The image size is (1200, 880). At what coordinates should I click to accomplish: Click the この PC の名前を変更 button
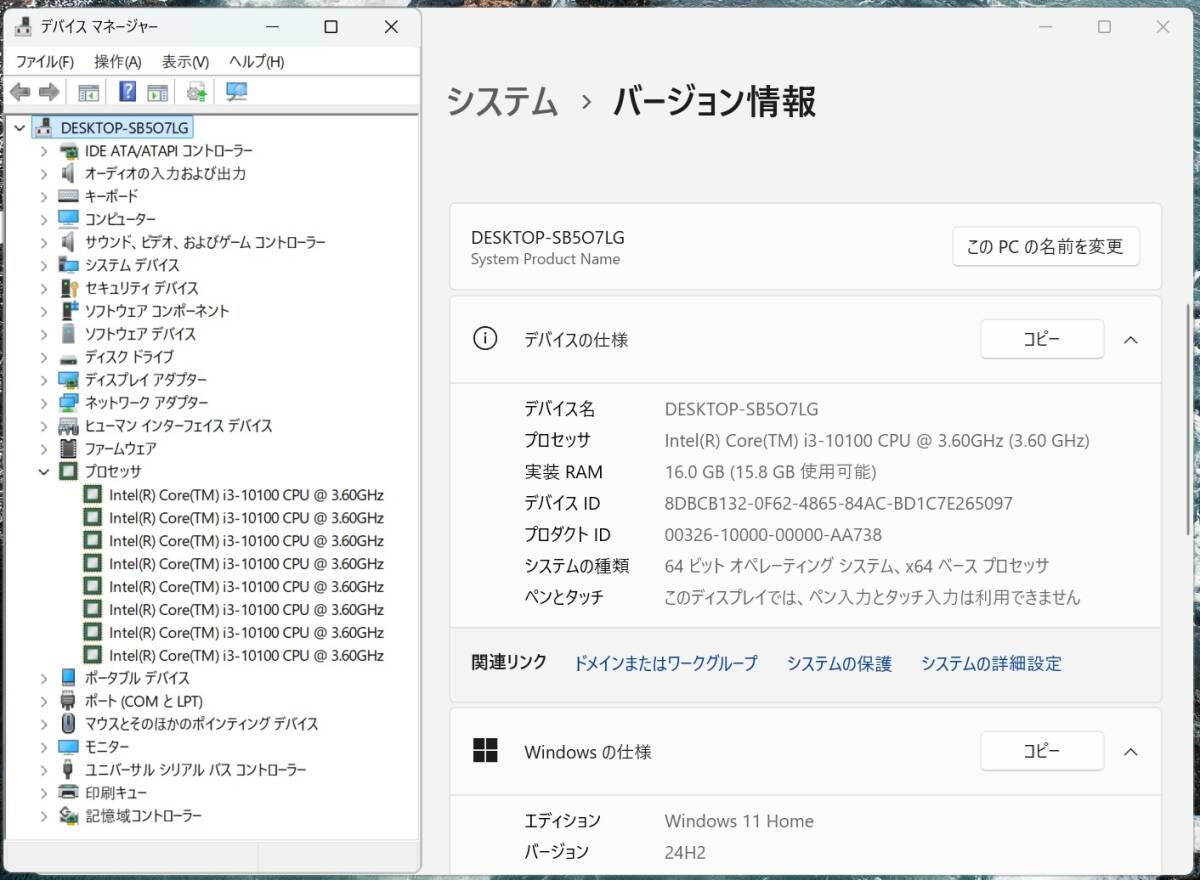1045,246
